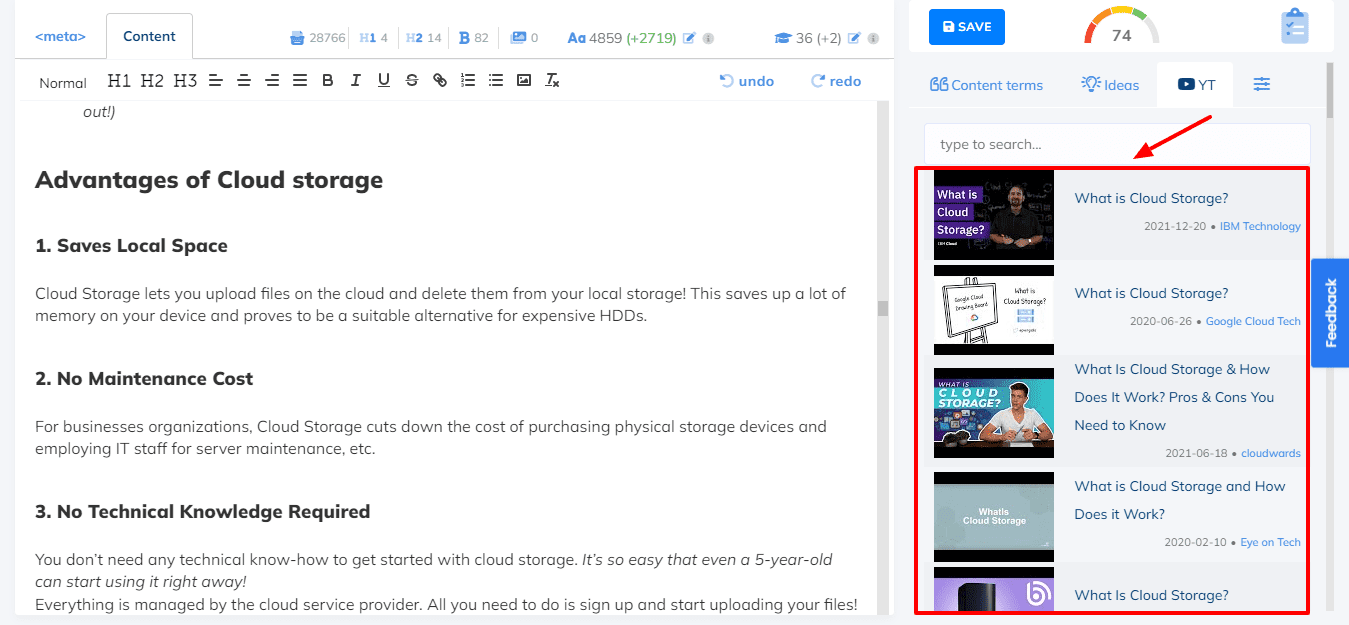Click the right panel scrollbar
Viewport: 1349px width, 625px height.
[x=1330, y=90]
